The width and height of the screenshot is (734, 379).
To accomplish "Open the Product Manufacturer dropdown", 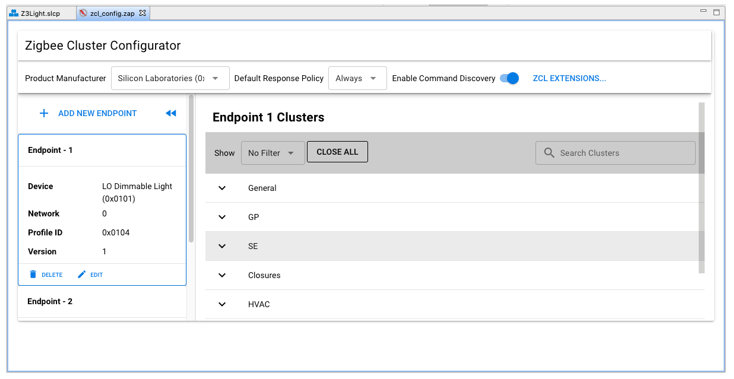I will click(170, 78).
